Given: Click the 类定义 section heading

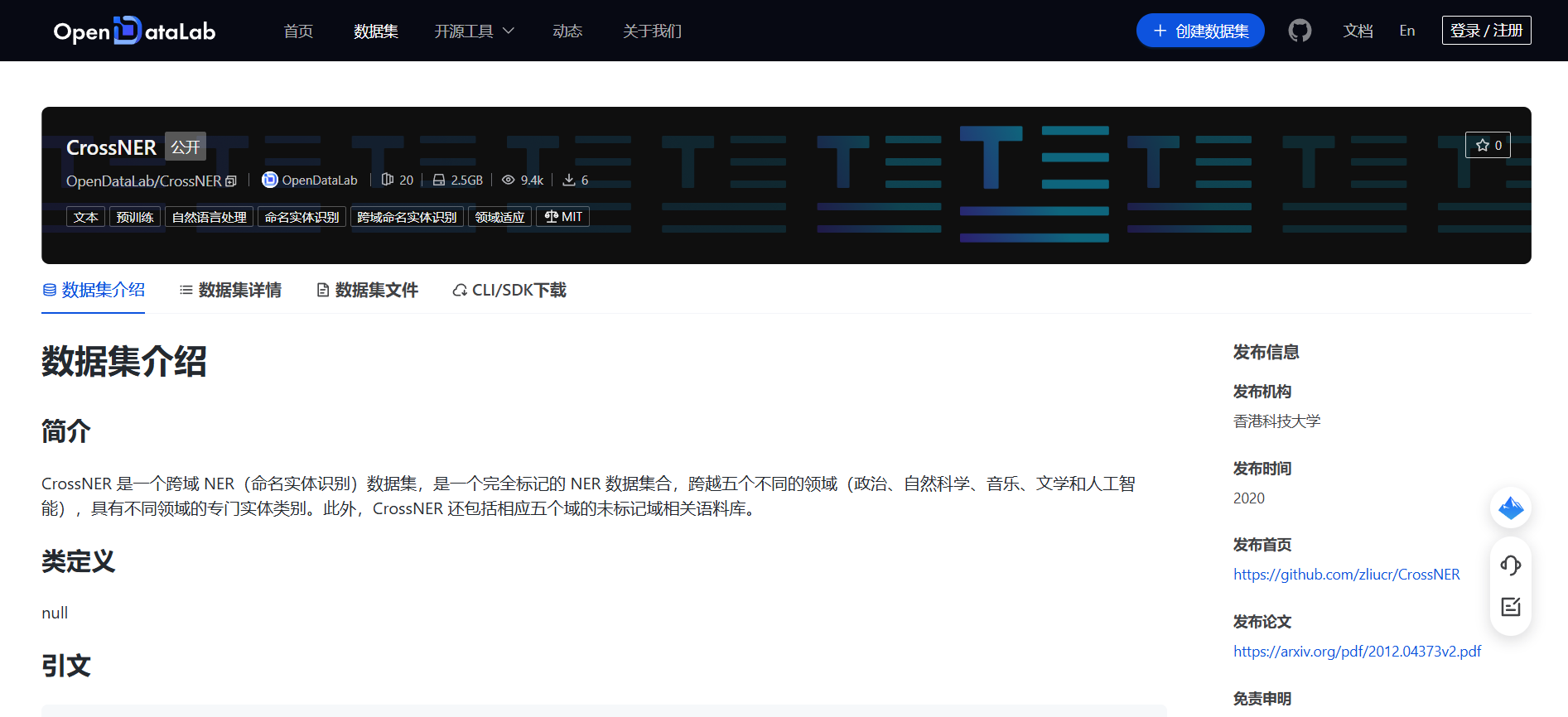Looking at the screenshot, I should 79,561.
